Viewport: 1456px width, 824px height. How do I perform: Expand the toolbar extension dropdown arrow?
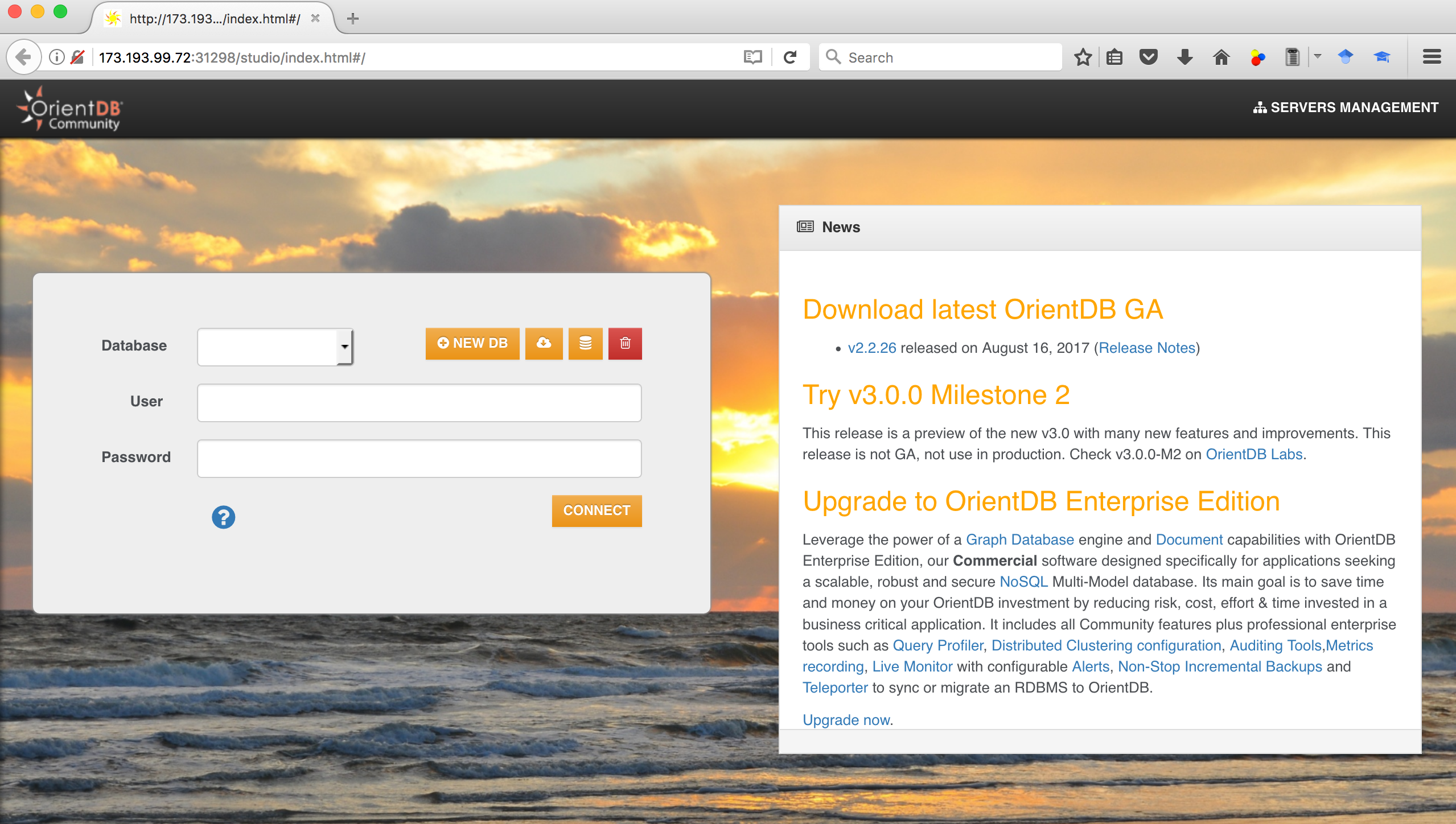(x=1318, y=57)
